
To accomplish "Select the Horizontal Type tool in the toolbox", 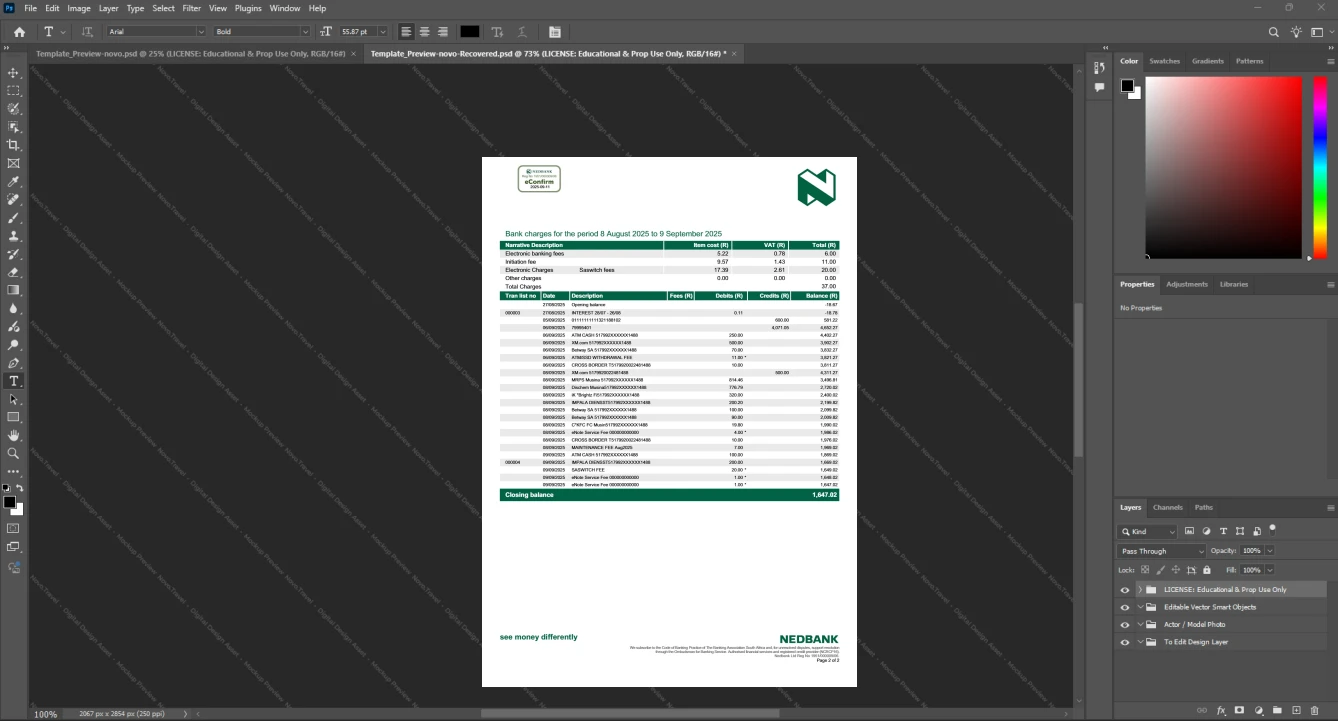I will tap(14, 381).
